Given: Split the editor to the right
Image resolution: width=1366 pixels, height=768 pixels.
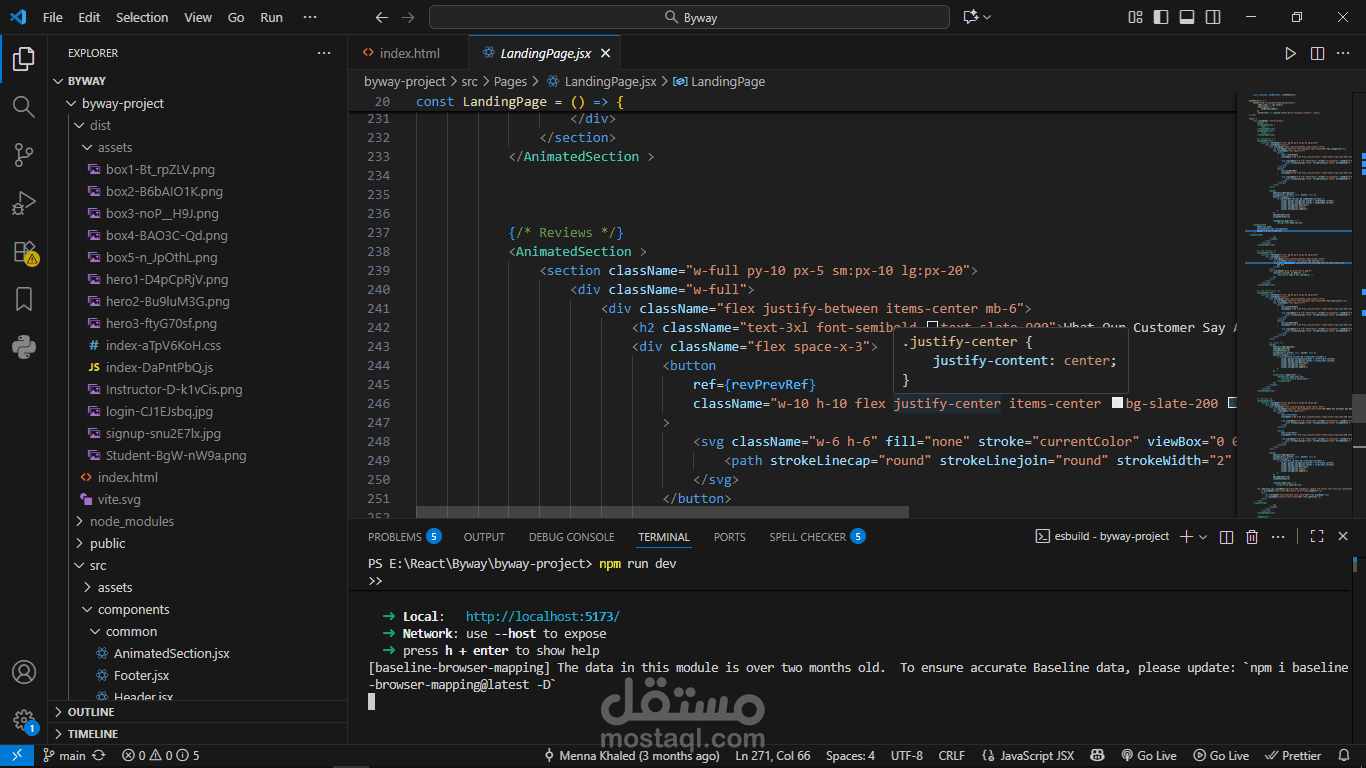Looking at the screenshot, I should pos(1317,53).
